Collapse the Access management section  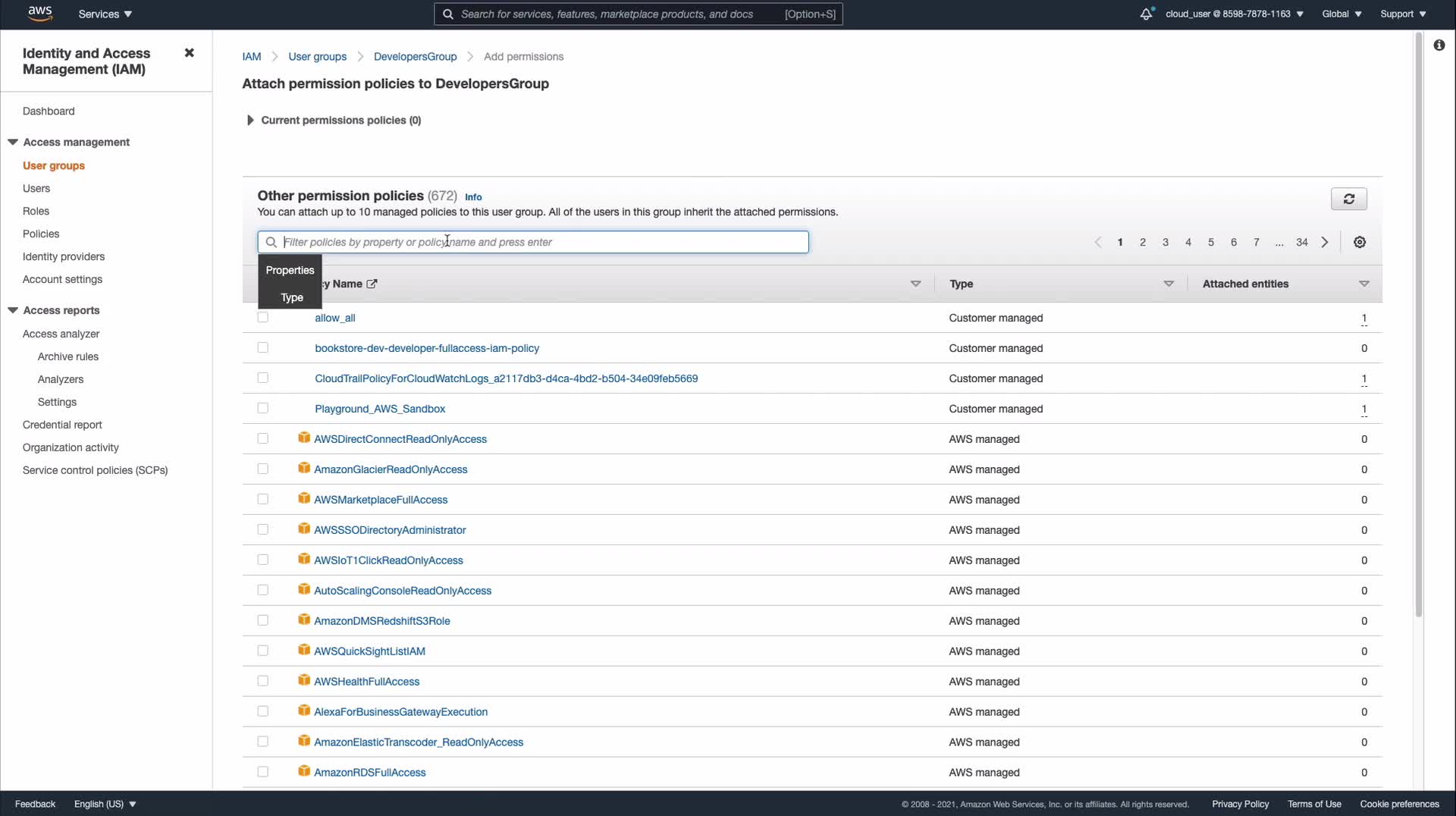(x=13, y=142)
